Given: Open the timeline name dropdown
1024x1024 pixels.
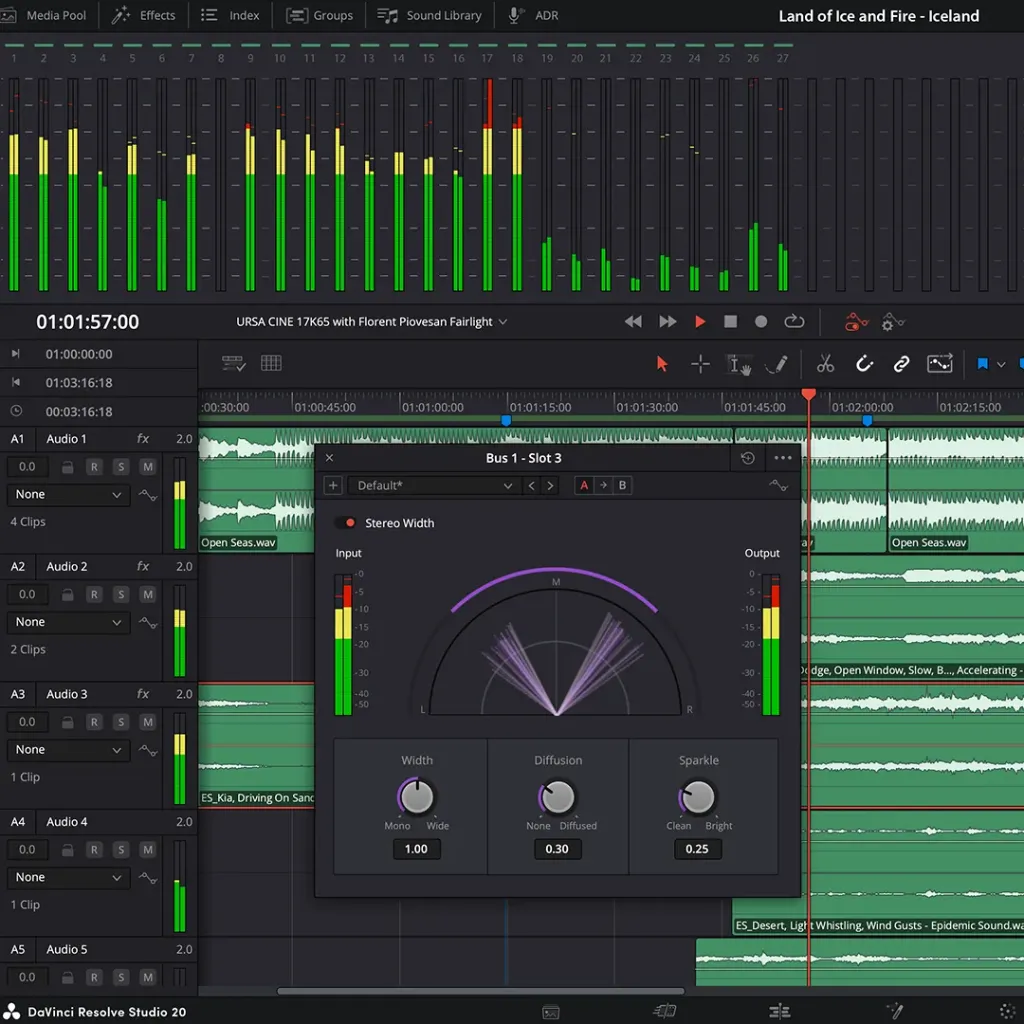Looking at the screenshot, I should [503, 322].
